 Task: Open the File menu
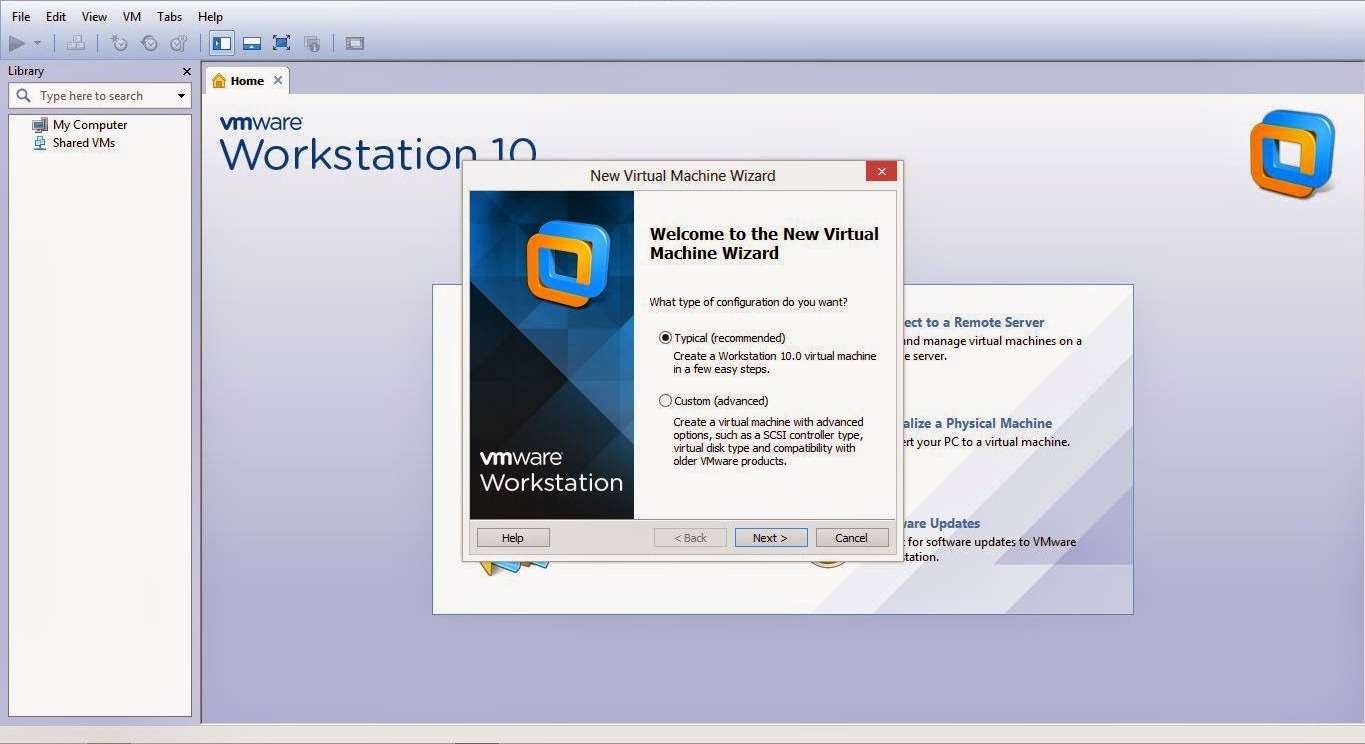coord(21,17)
